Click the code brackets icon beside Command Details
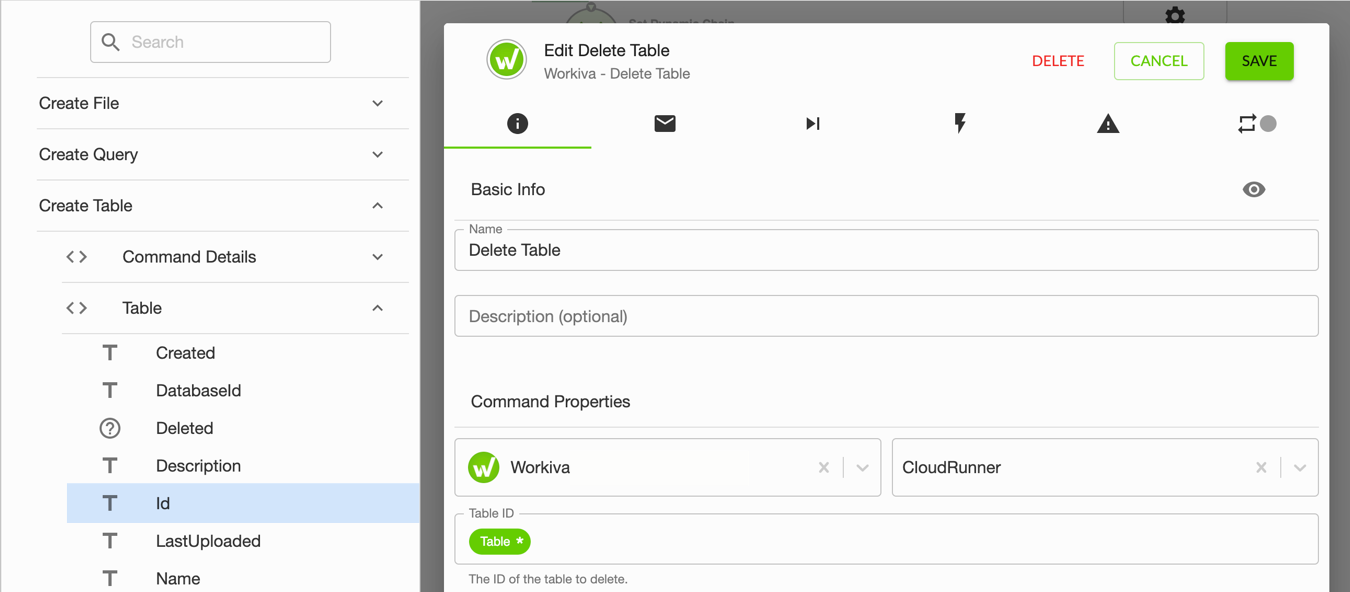1350x592 pixels. (x=77, y=257)
